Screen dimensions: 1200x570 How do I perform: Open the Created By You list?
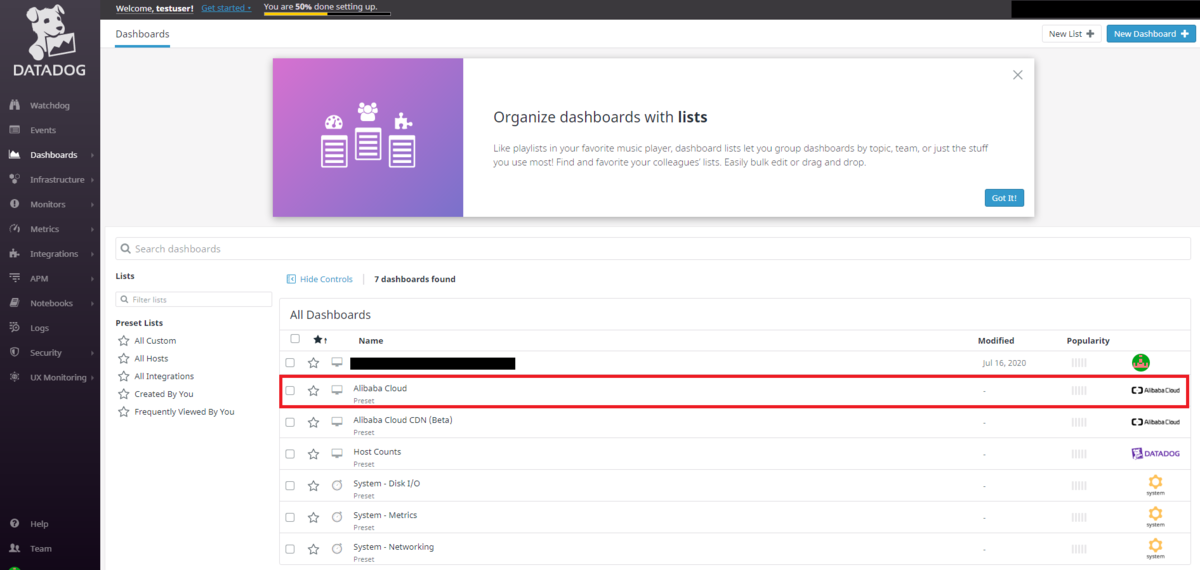[164, 394]
